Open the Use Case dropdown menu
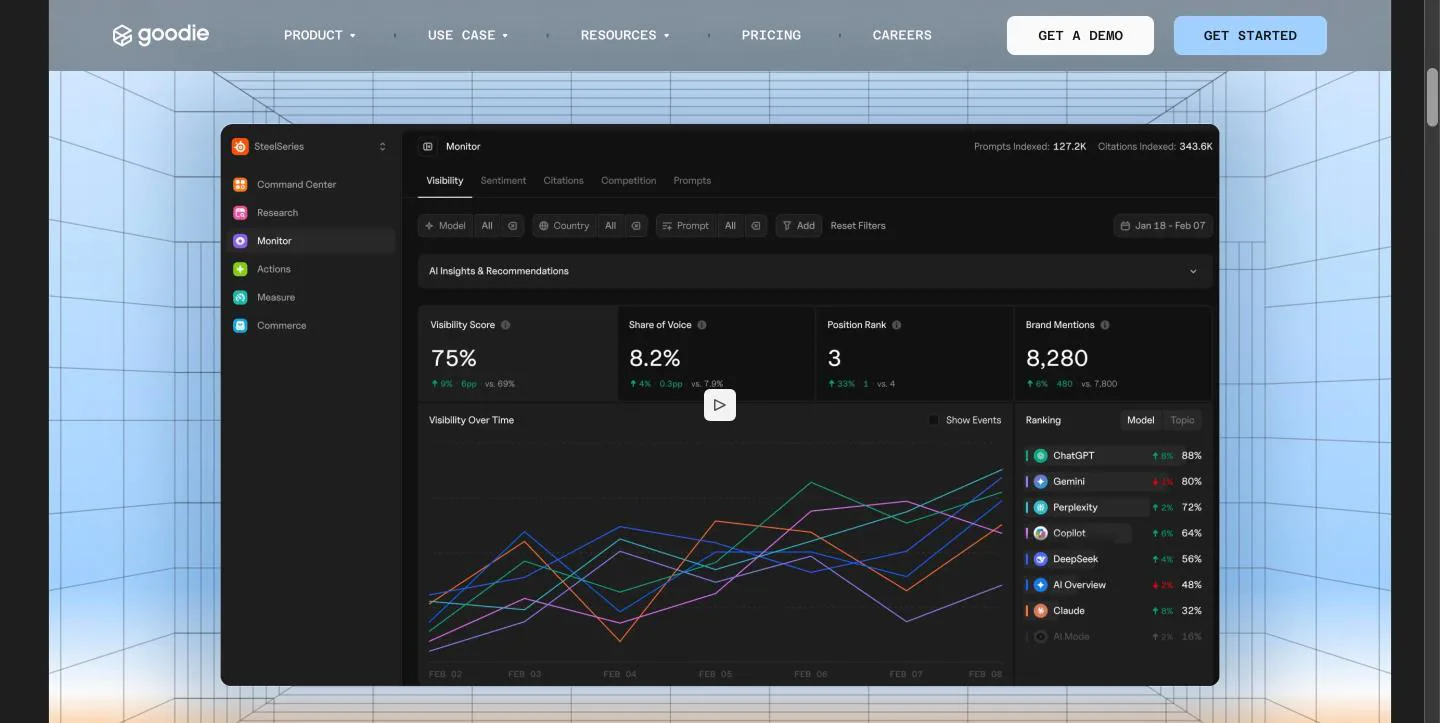 (468, 35)
